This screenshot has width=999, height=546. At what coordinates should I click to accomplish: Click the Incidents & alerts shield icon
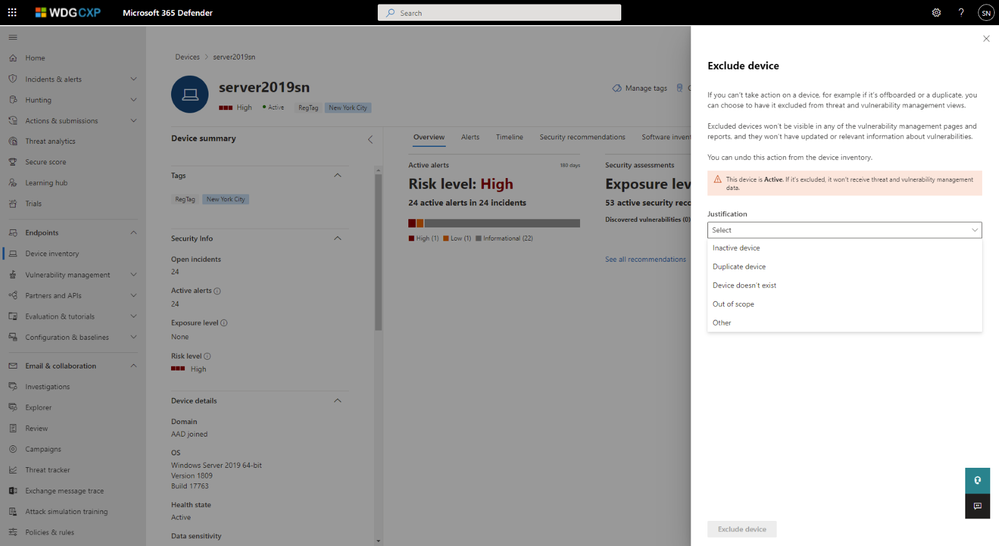13,79
